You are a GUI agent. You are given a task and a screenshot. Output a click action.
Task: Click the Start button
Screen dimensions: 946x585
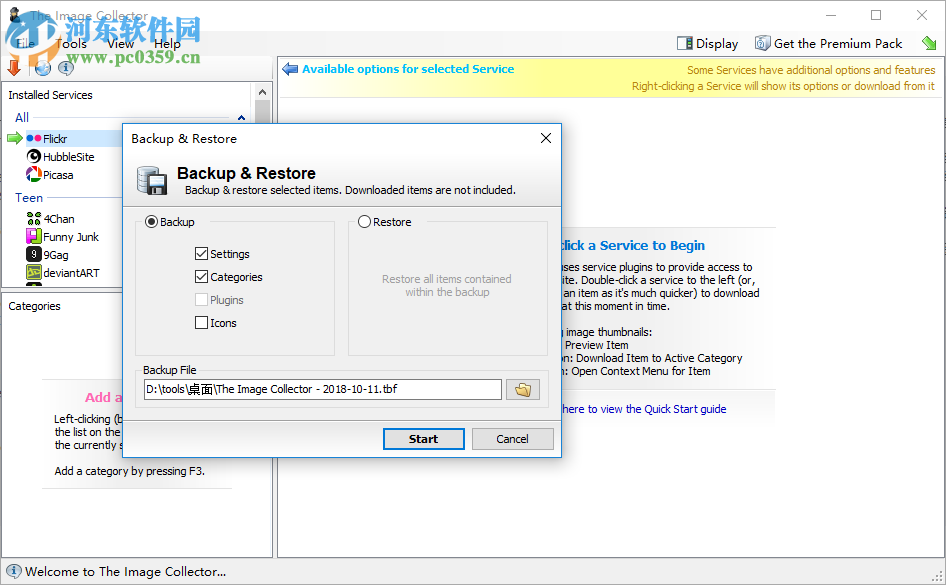[x=424, y=439]
